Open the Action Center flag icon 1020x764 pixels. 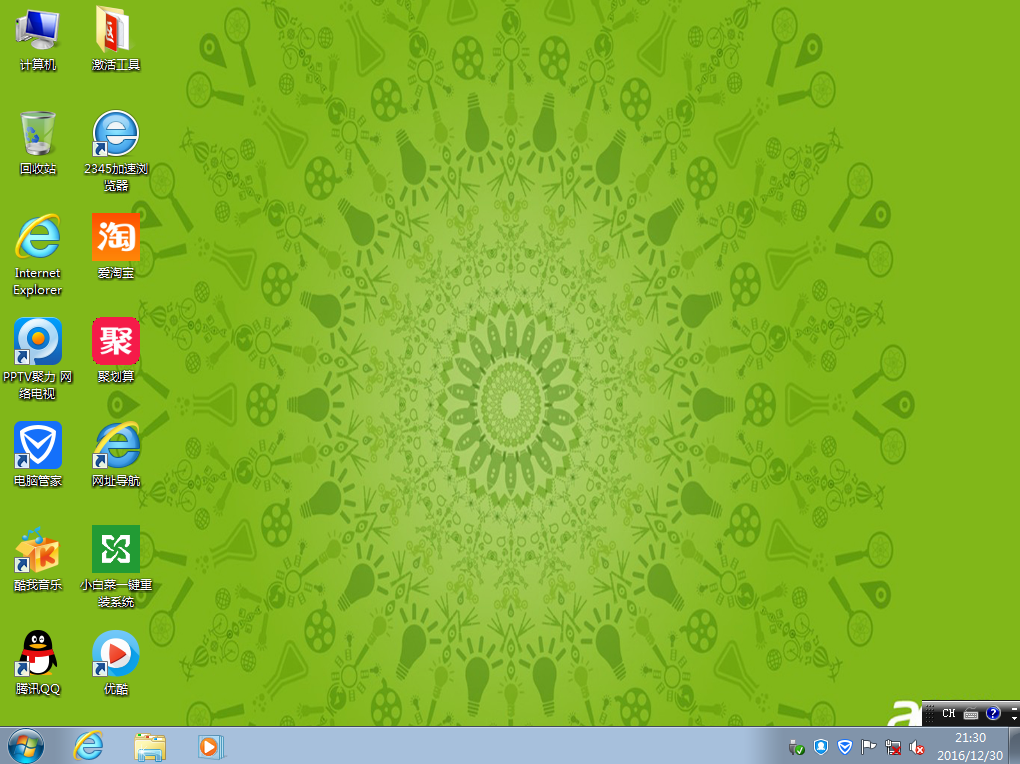click(x=868, y=747)
